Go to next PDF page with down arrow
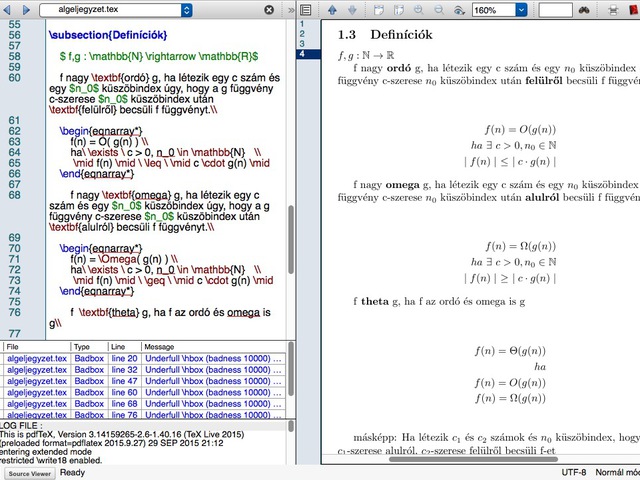640x480 pixels. tap(352, 10)
